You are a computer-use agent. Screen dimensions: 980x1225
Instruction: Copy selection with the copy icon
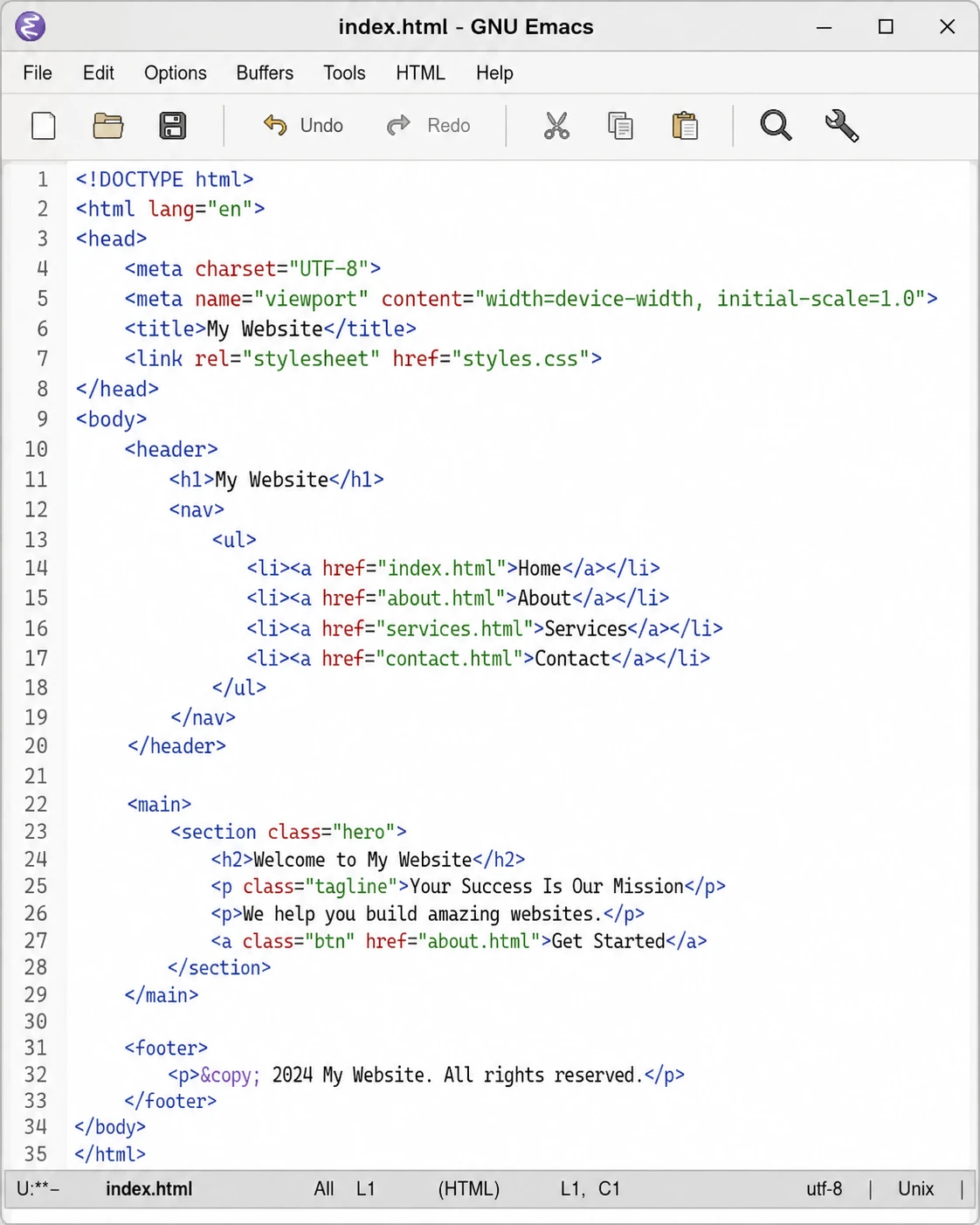(x=620, y=126)
